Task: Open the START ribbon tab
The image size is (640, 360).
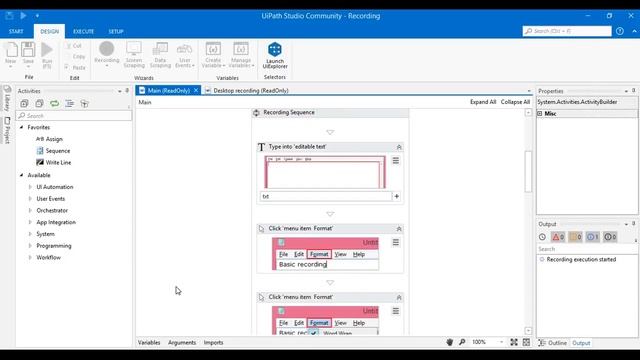Action: click(x=16, y=31)
